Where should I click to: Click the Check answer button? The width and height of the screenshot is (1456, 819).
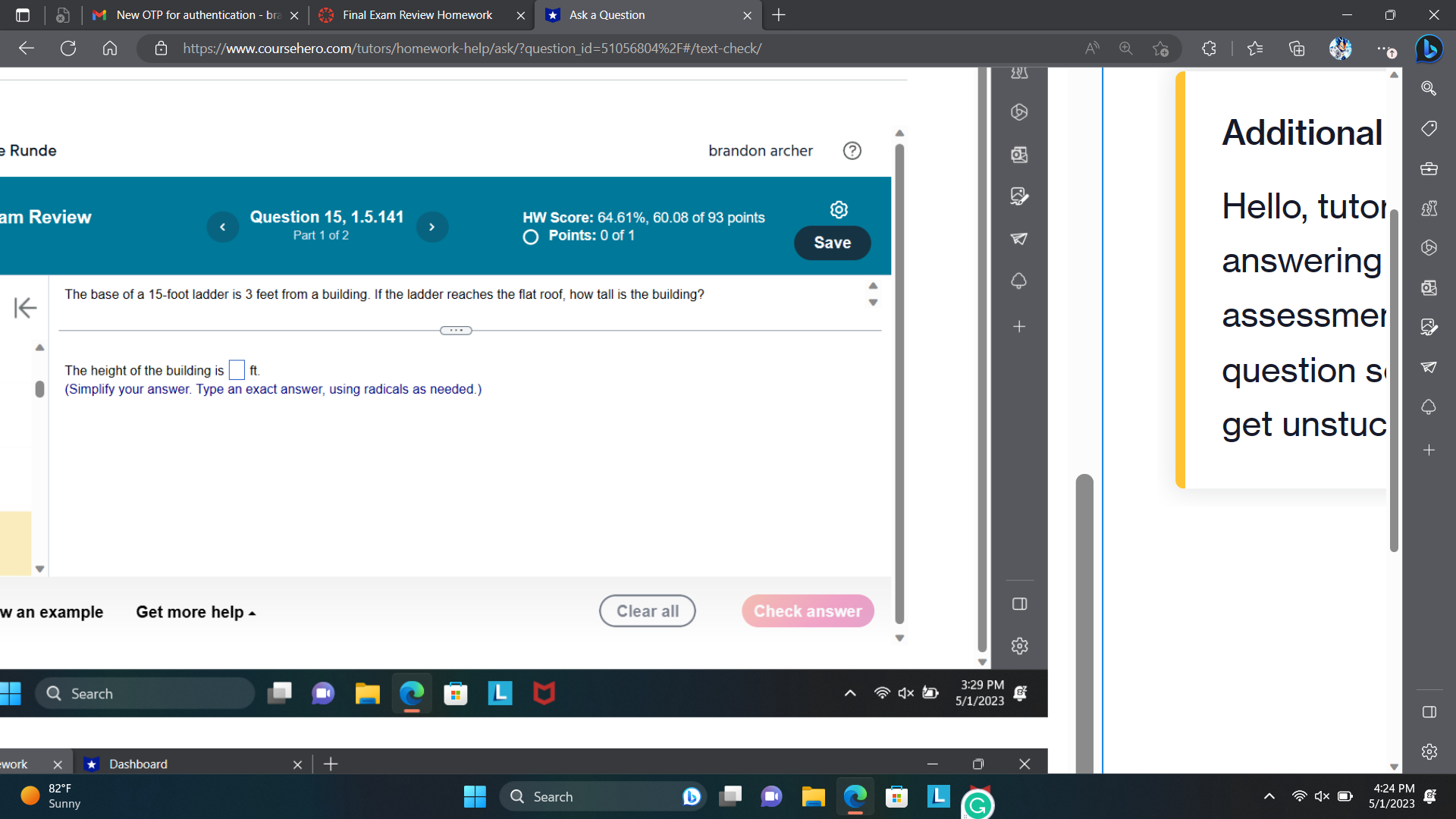(807, 610)
